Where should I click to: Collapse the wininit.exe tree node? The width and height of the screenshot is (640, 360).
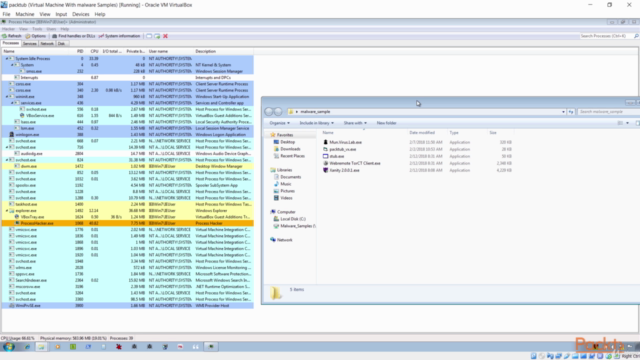(x=7, y=97)
